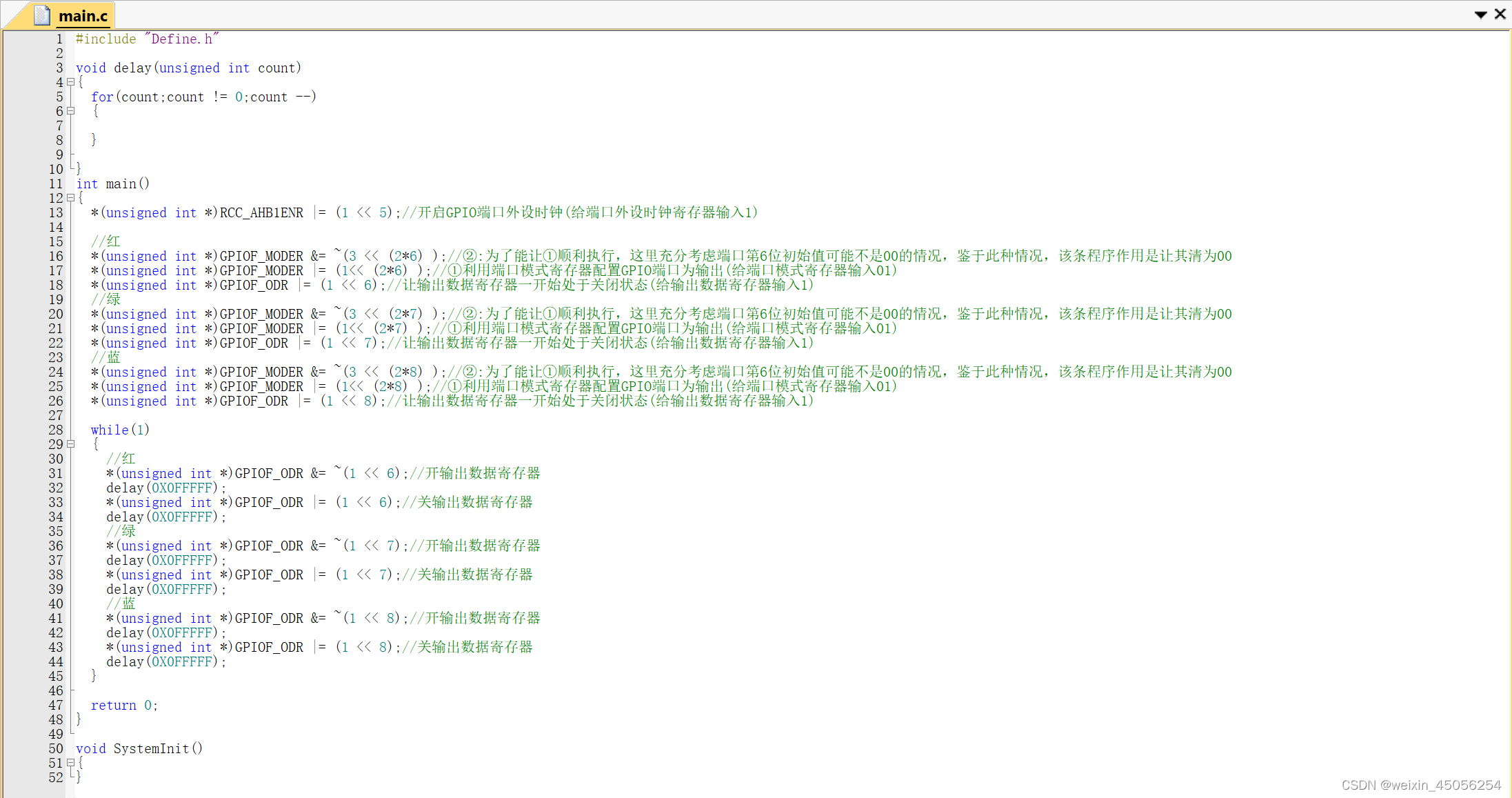Collapse the SystemInit function fold marker
This screenshot has height=798, width=1512.
(x=70, y=763)
